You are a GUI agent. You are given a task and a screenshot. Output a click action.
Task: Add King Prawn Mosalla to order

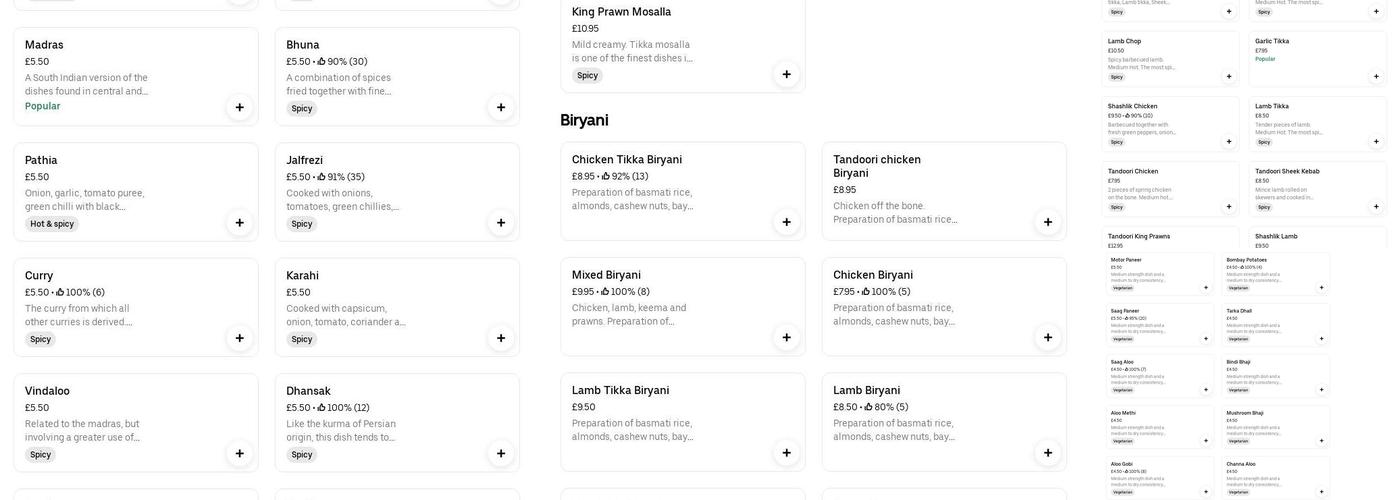click(x=786, y=74)
